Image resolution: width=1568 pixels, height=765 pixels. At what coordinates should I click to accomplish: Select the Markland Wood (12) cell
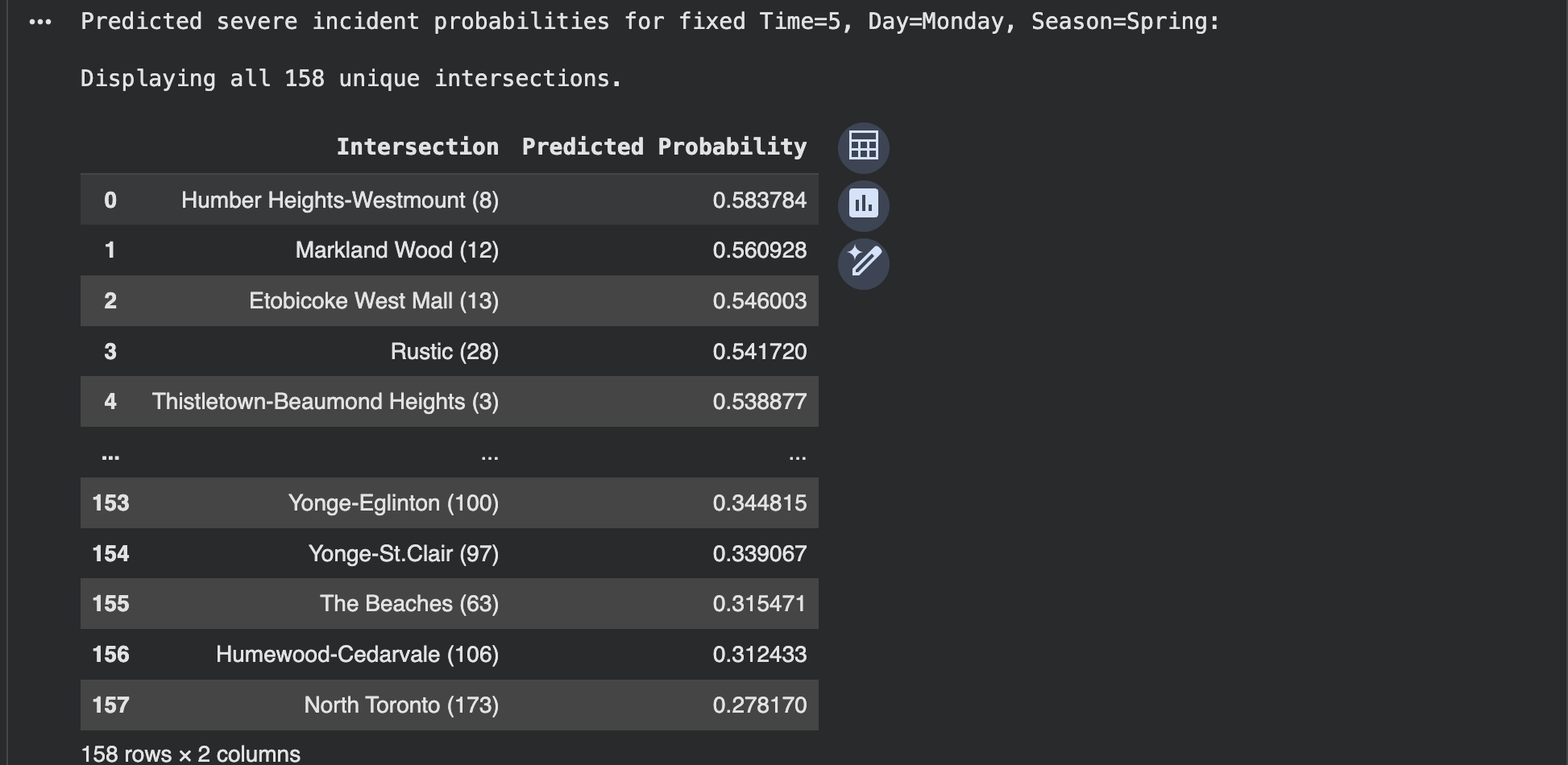click(x=396, y=250)
